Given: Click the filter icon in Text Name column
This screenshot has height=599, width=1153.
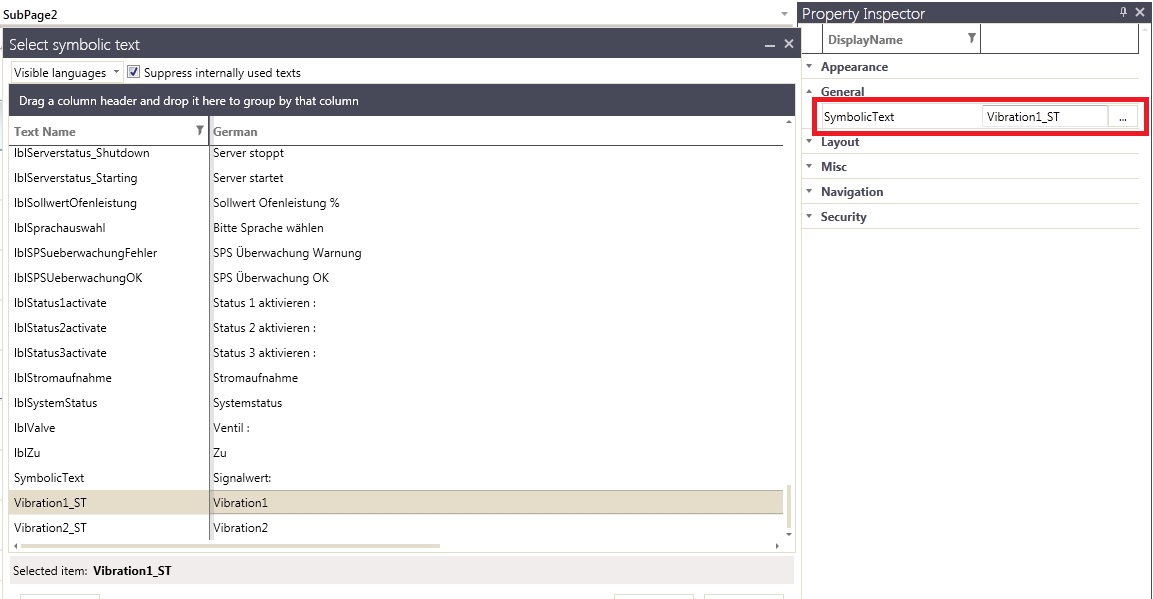Looking at the screenshot, I should click(200, 131).
